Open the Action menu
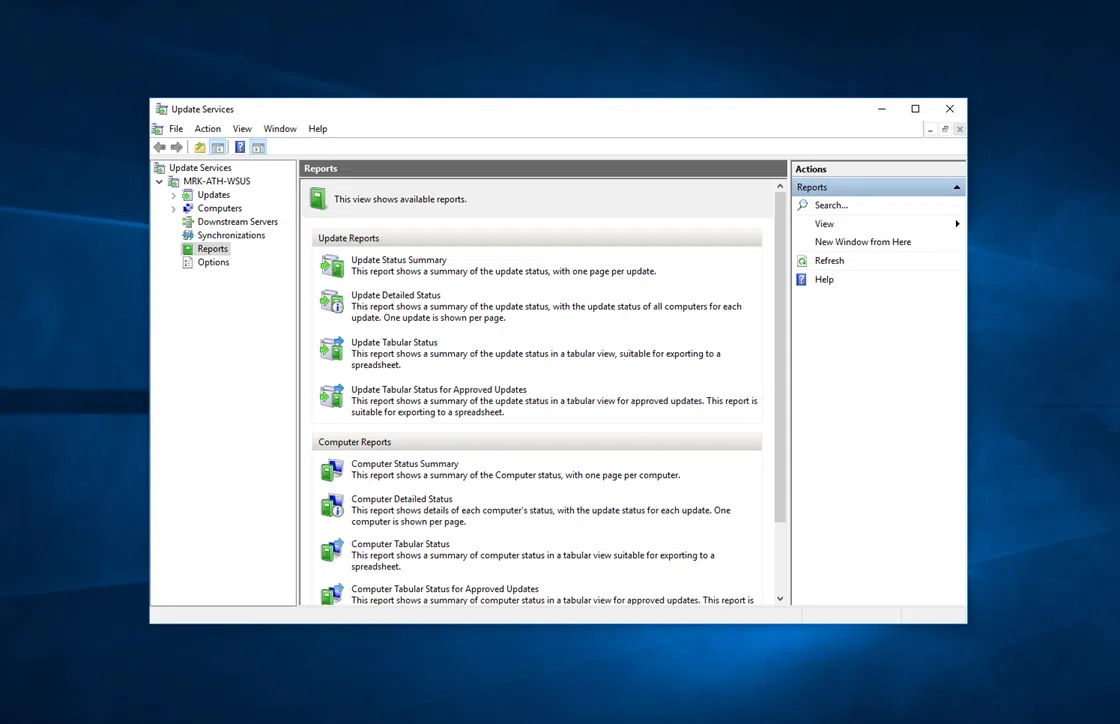 click(207, 129)
